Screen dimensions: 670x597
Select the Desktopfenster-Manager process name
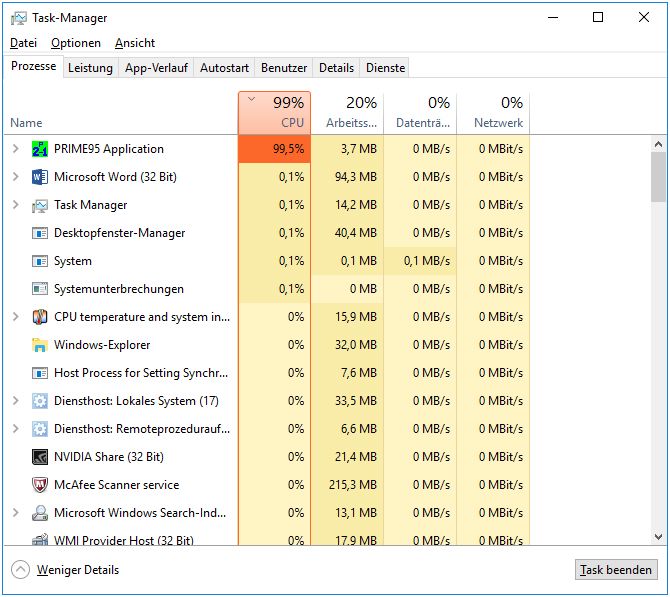click(120, 233)
